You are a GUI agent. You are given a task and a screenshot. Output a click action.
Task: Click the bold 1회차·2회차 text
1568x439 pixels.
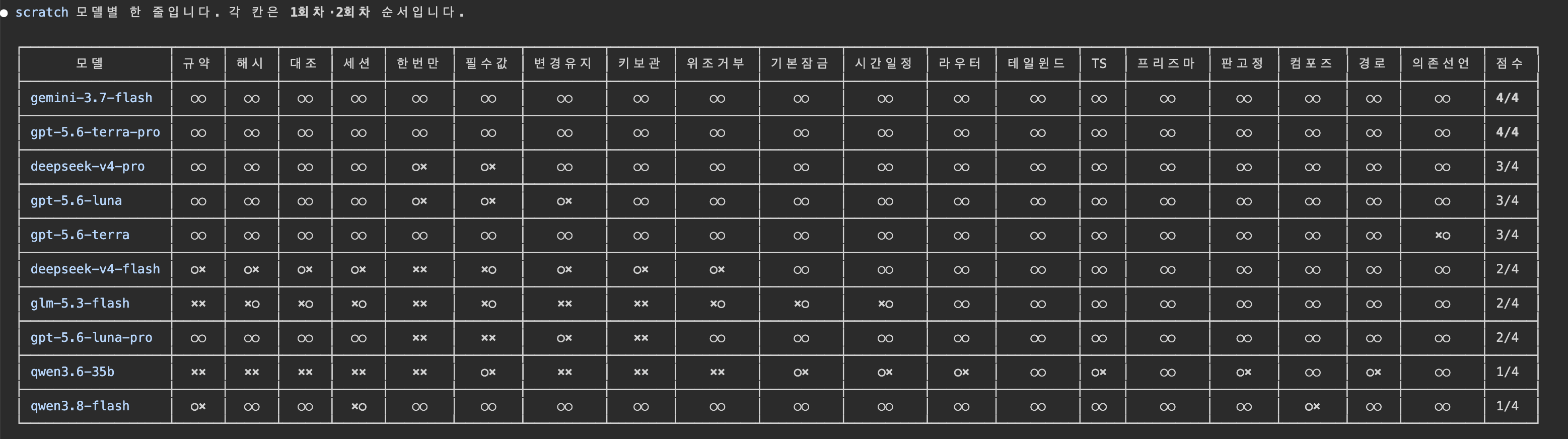click(330, 12)
